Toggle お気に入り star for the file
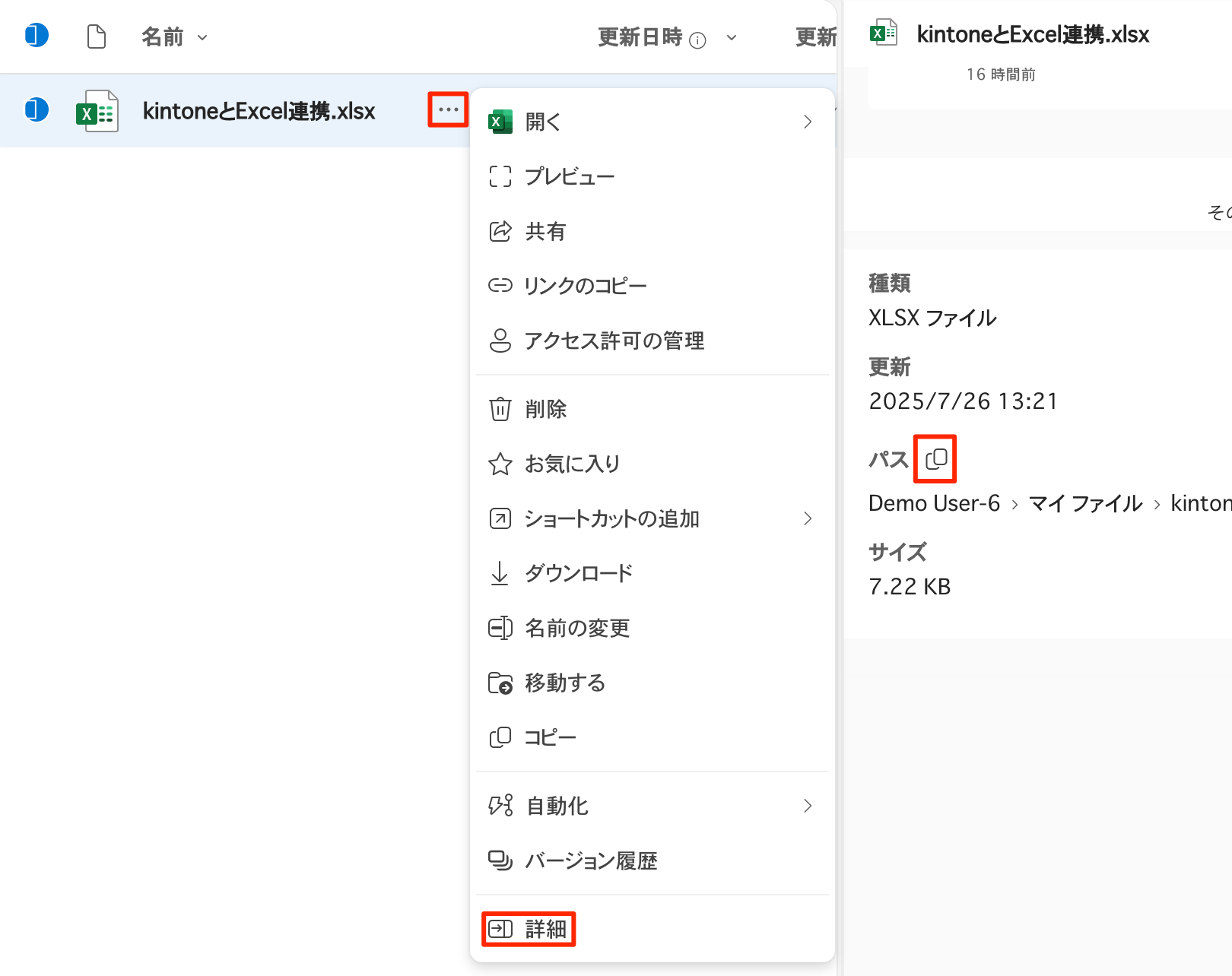The image size is (1232, 976). click(x=500, y=464)
